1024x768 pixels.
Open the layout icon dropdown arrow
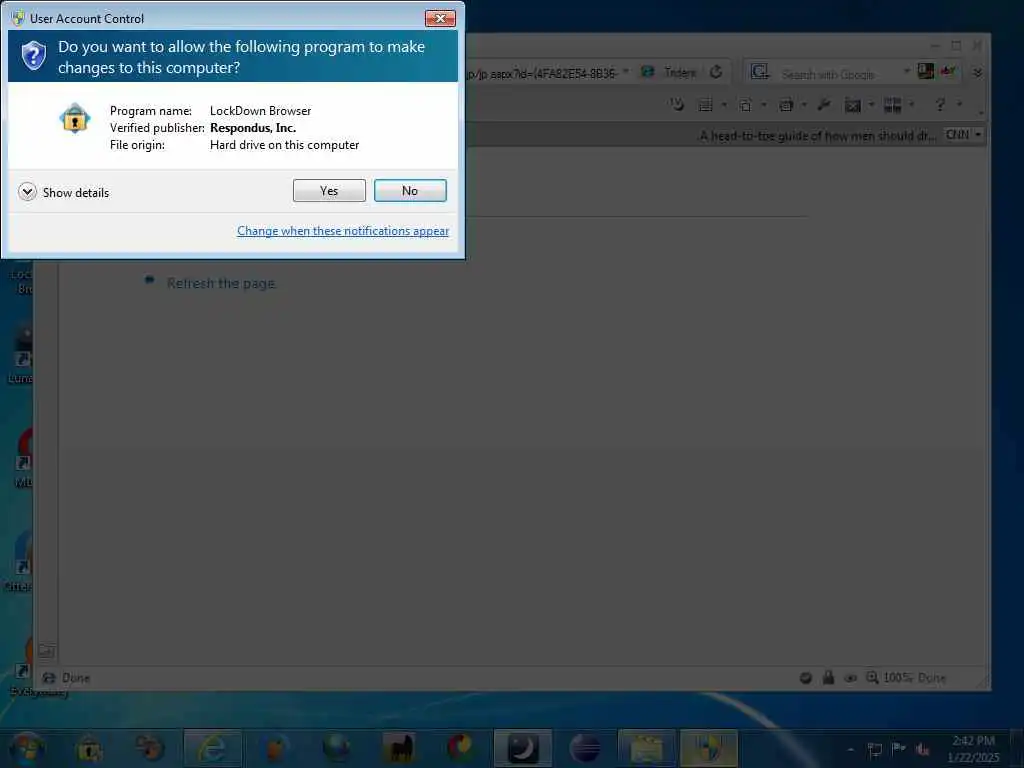coord(912,104)
